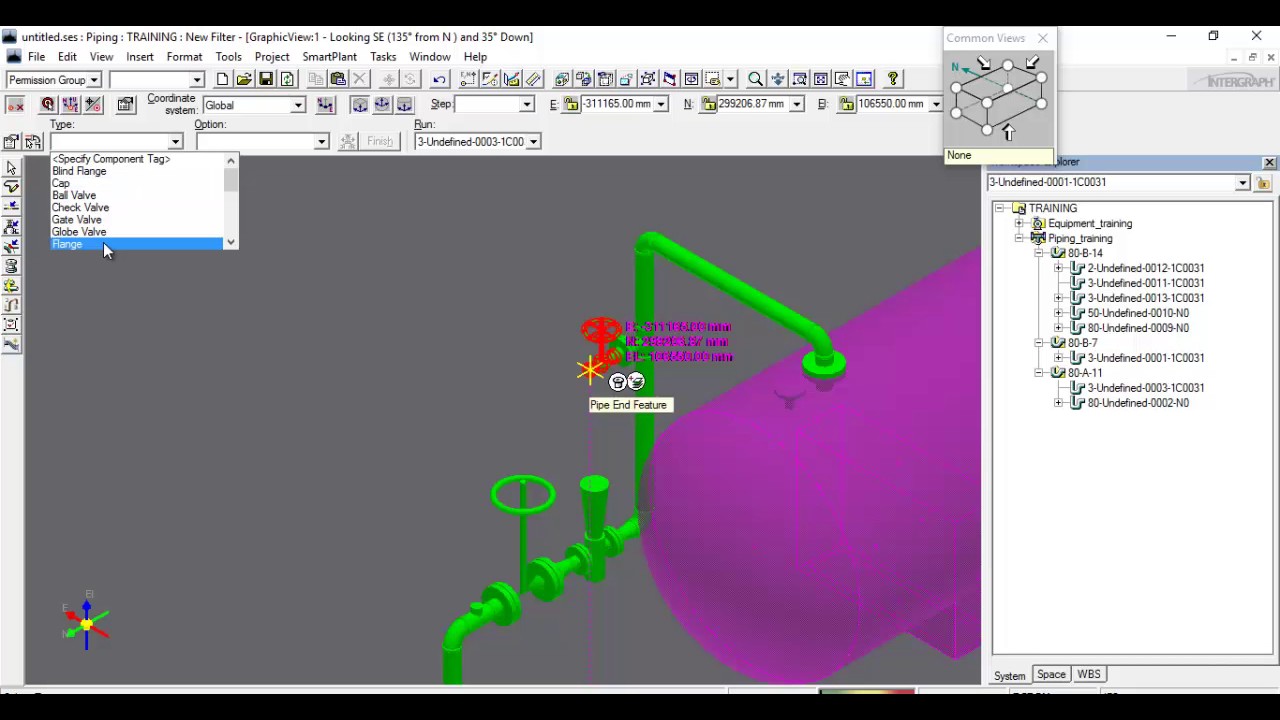
Task: Open the File menu
Action: pos(36,57)
